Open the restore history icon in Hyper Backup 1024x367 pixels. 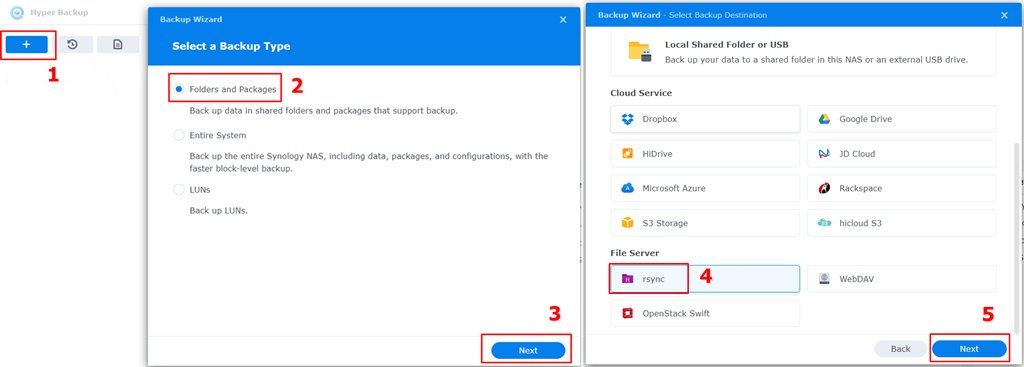(72, 44)
